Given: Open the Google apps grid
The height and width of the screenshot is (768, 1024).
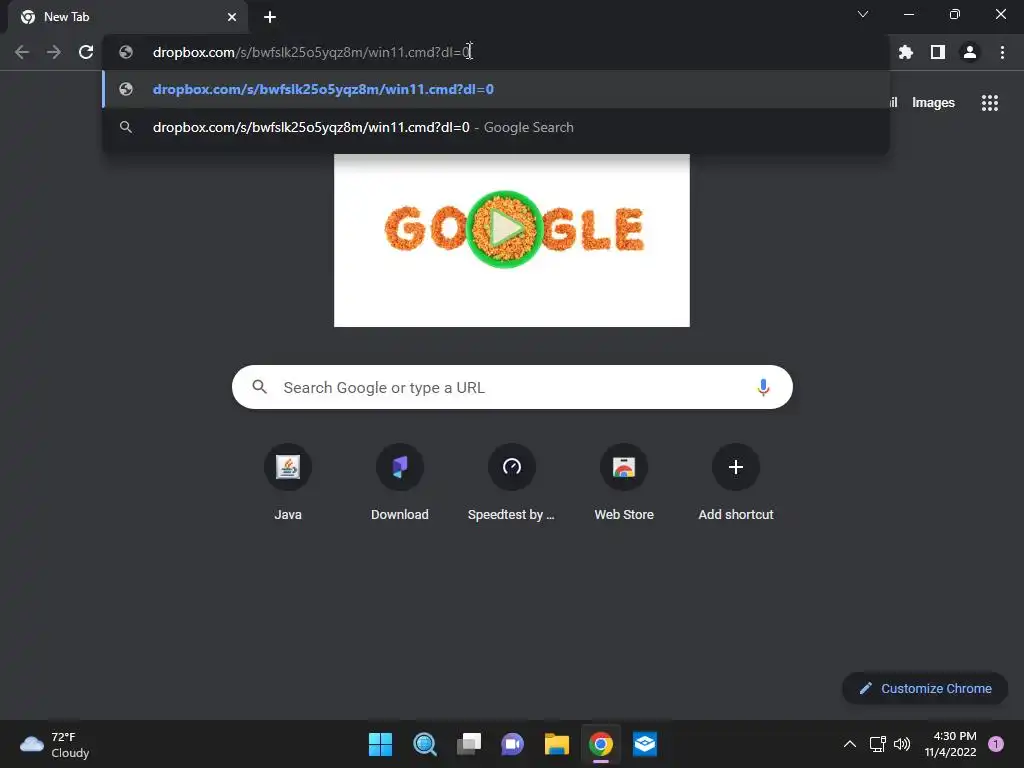Looking at the screenshot, I should pyautogui.click(x=990, y=103).
